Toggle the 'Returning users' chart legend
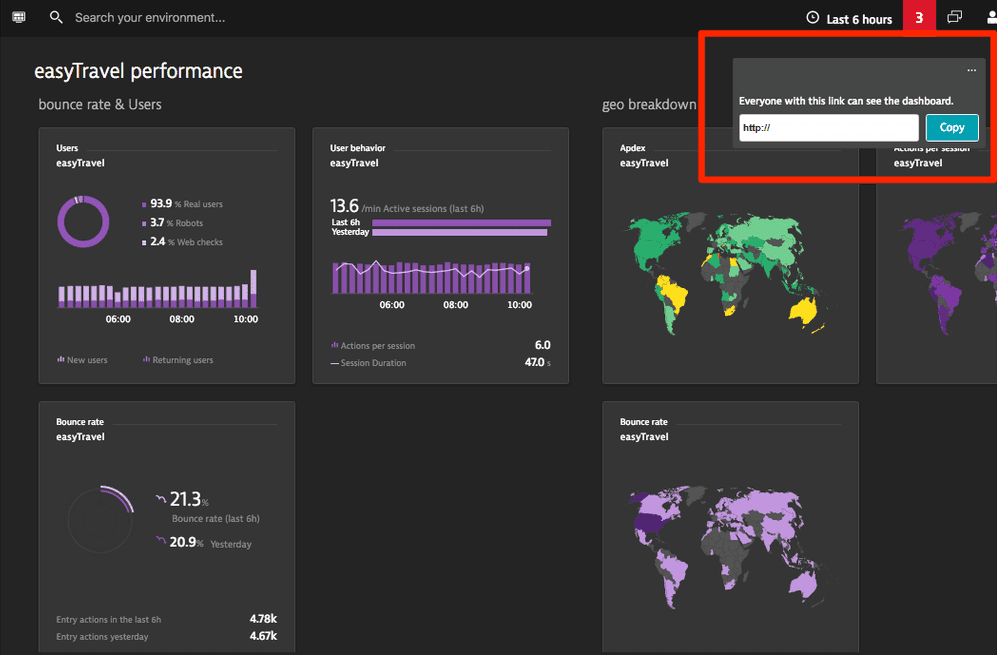This screenshot has width=997, height=655. click(178, 360)
